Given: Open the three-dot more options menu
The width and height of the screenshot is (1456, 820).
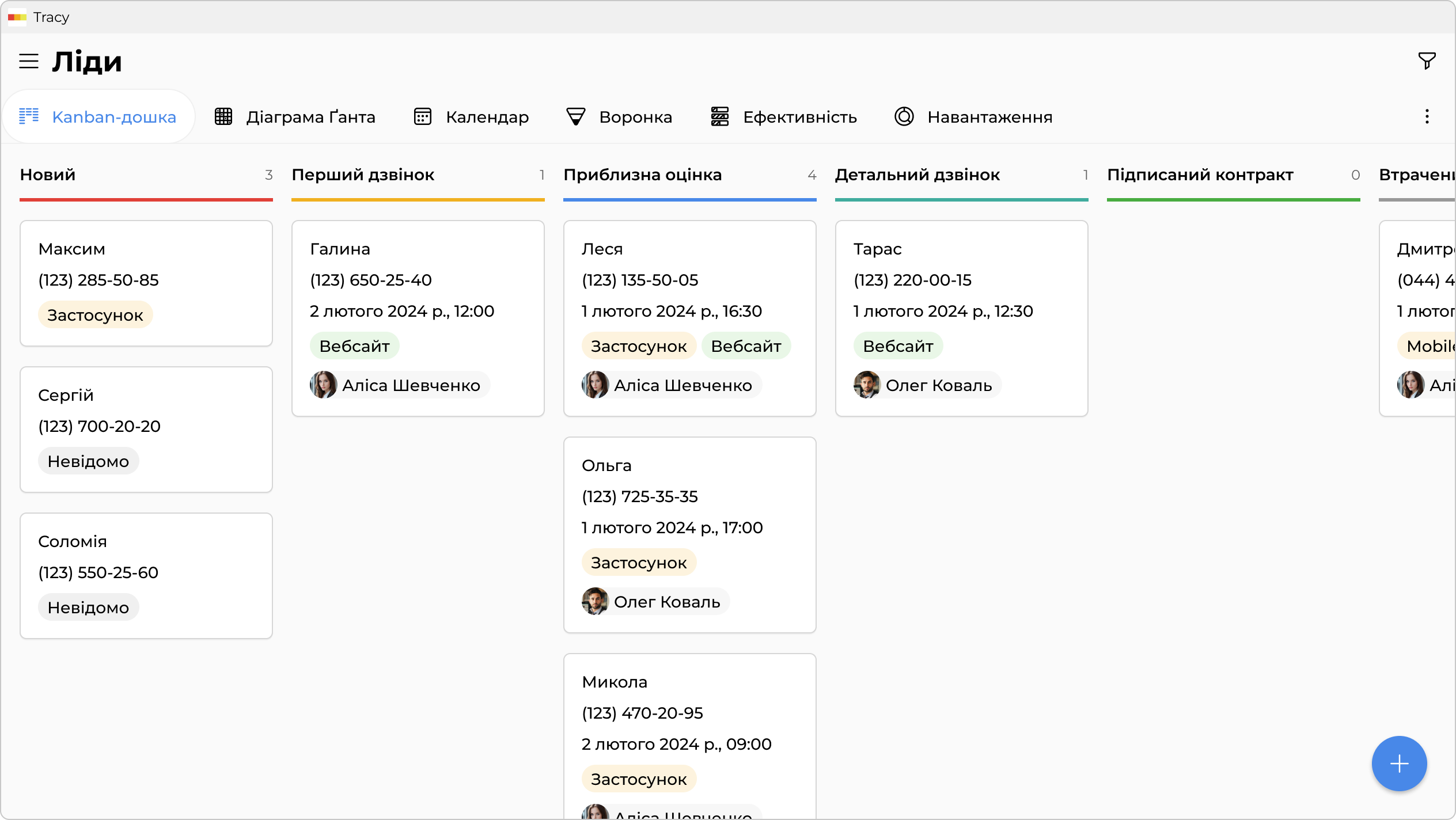Looking at the screenshot, I should pyautogui.click(x=1427, y=117).
